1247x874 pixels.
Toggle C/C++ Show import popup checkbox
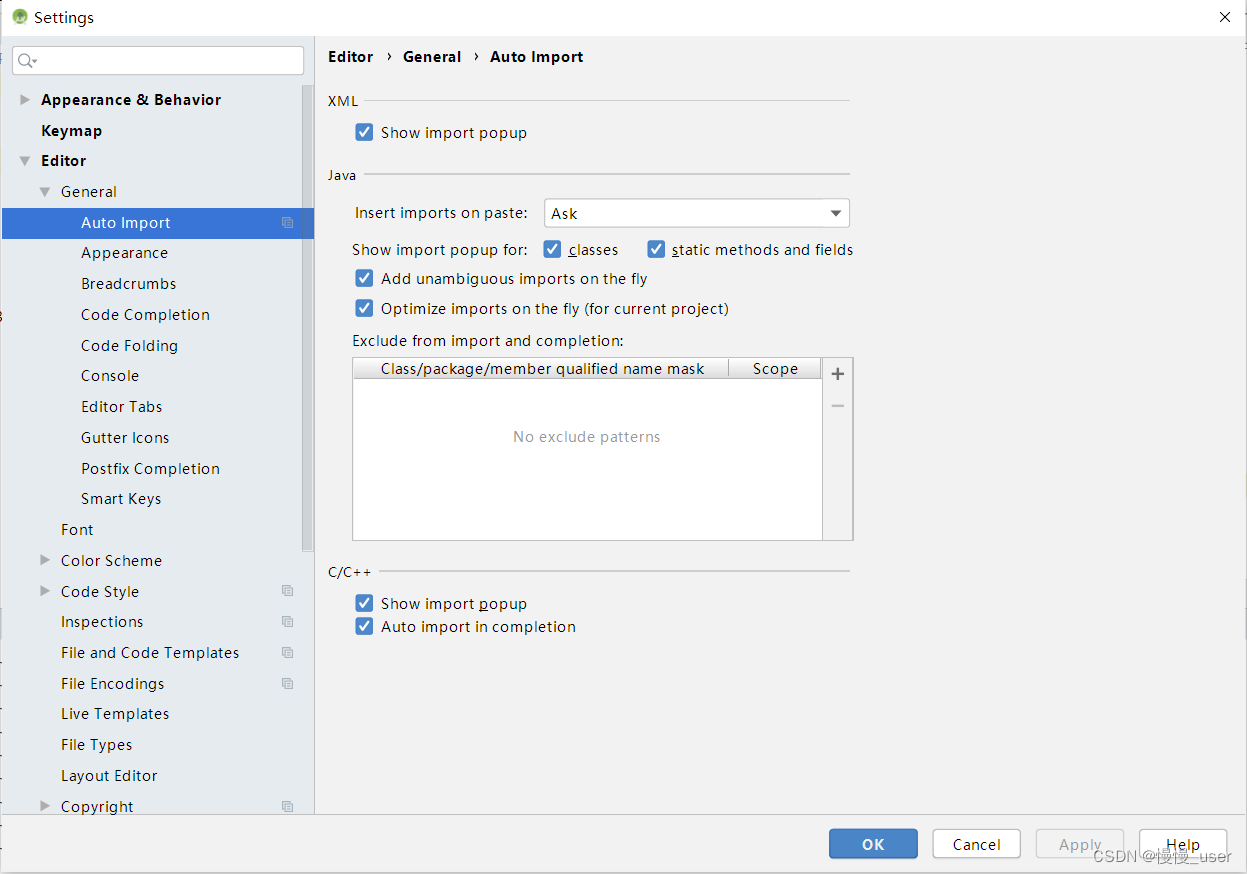[x=364, y=603]
